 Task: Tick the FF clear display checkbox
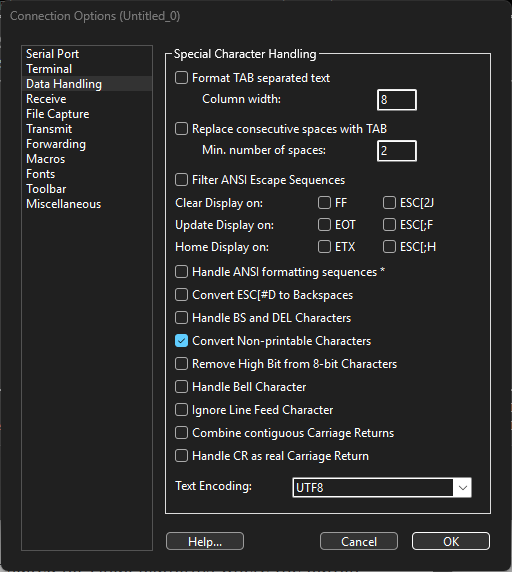324,202
